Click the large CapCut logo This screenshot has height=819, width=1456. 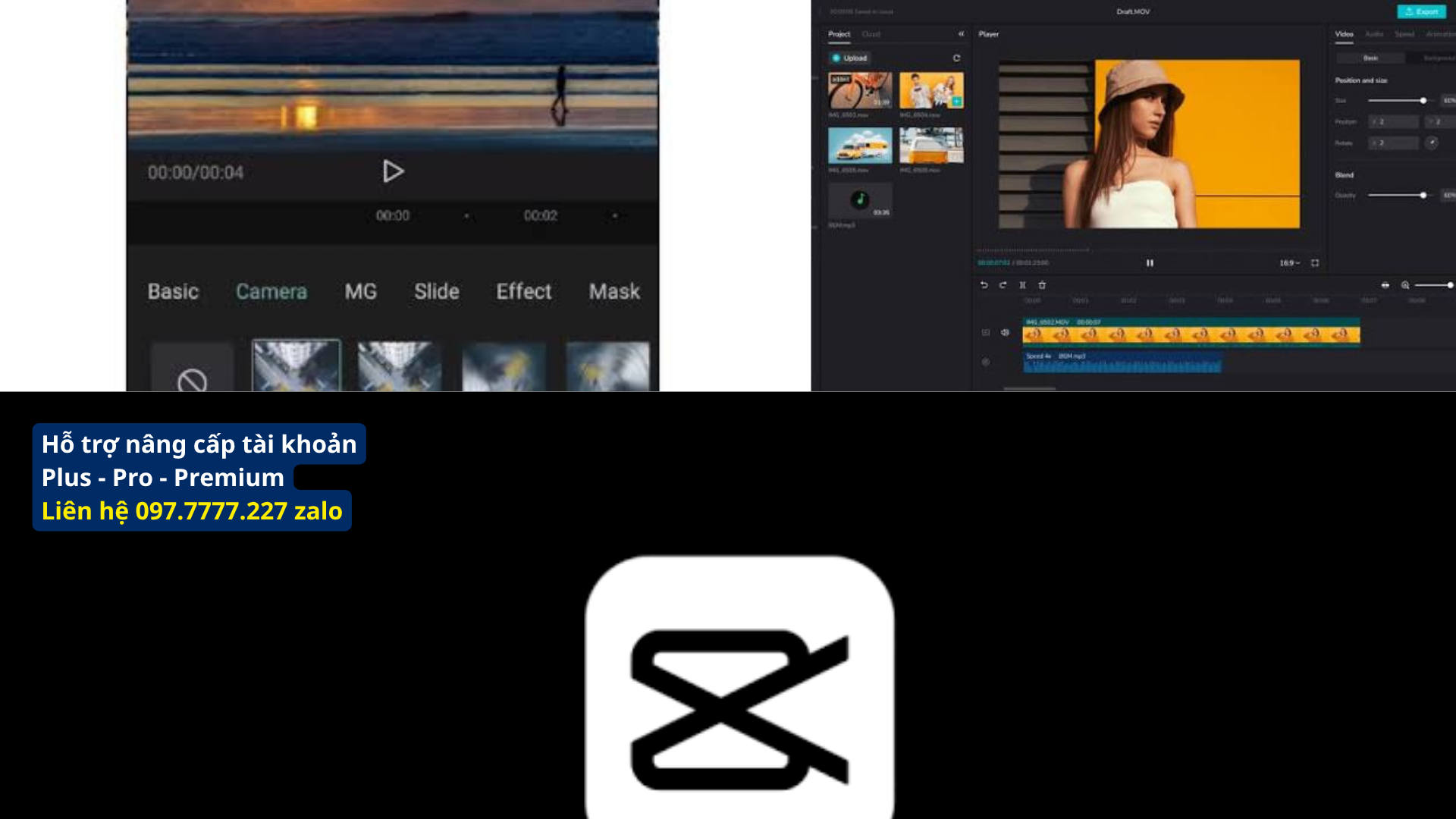739,687
